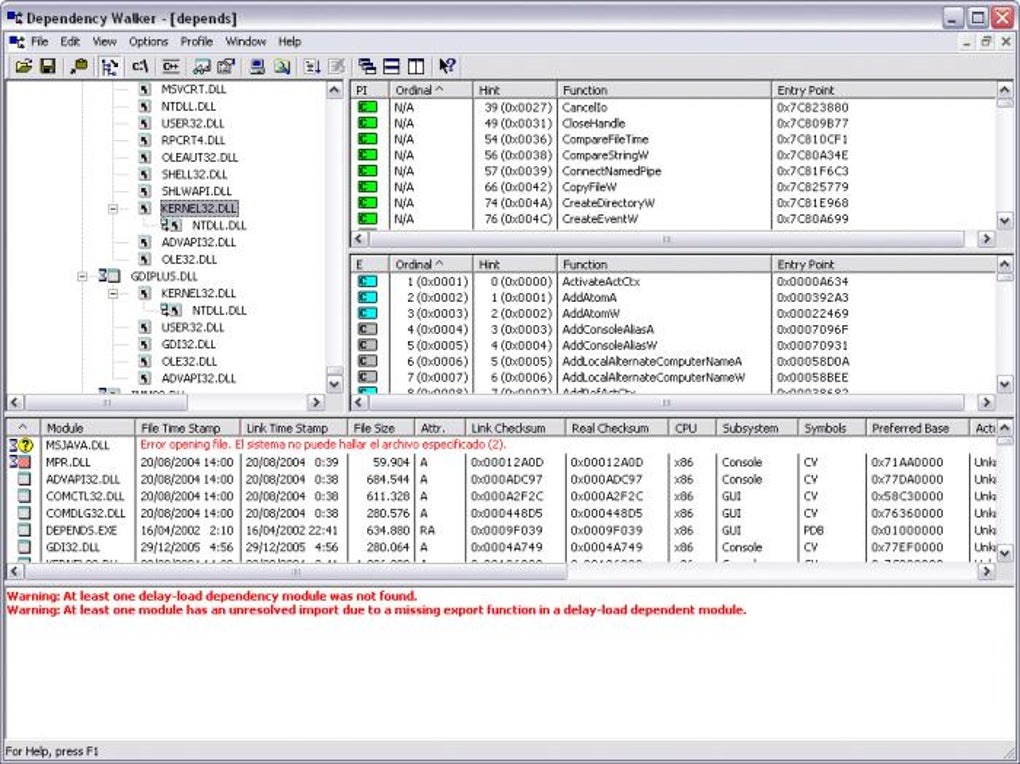Click the Preferred Base column header

pos(917,428)
